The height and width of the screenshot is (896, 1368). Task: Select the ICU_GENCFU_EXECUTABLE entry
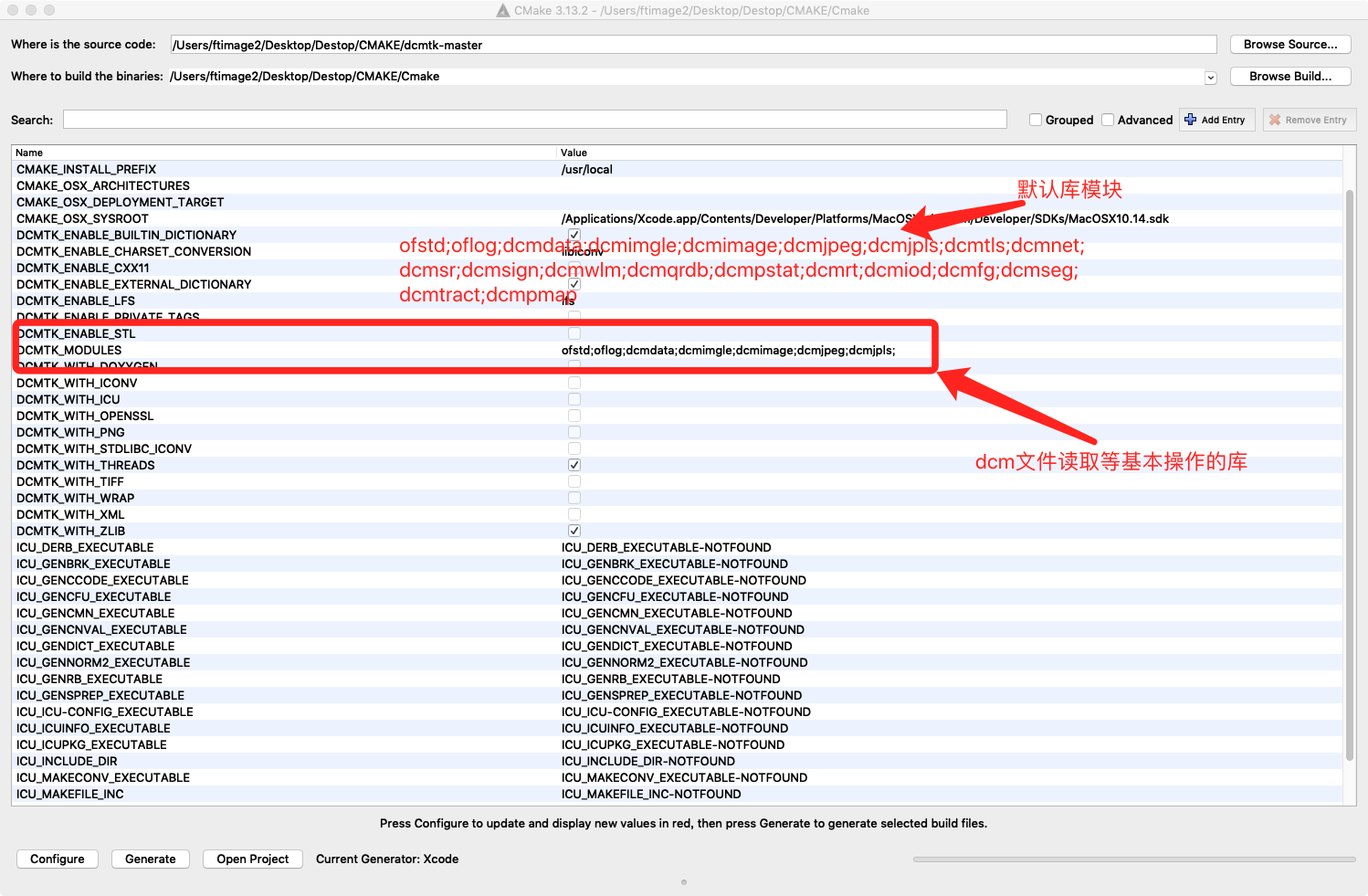pos(94,596)
